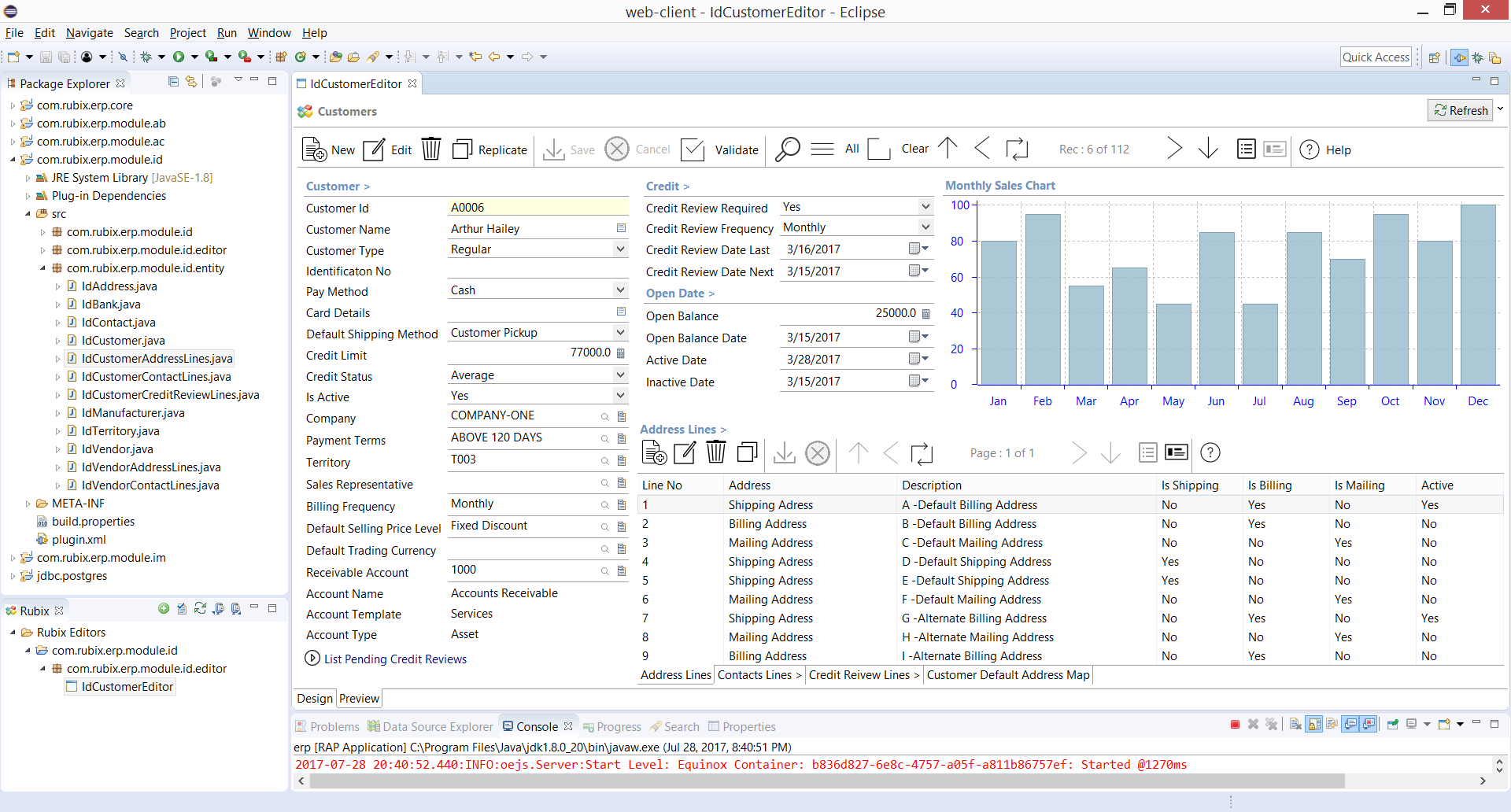The width and height of the screenshot is (1511, 812).
Task: Click Customer Name input field
Action: point(532,228)
